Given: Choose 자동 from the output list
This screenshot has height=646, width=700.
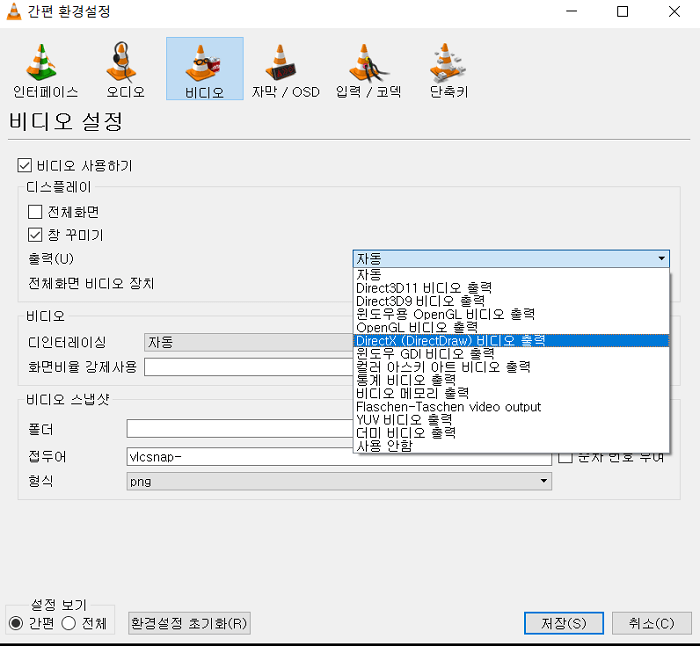Looking at the screenshot, I should 511,274.
